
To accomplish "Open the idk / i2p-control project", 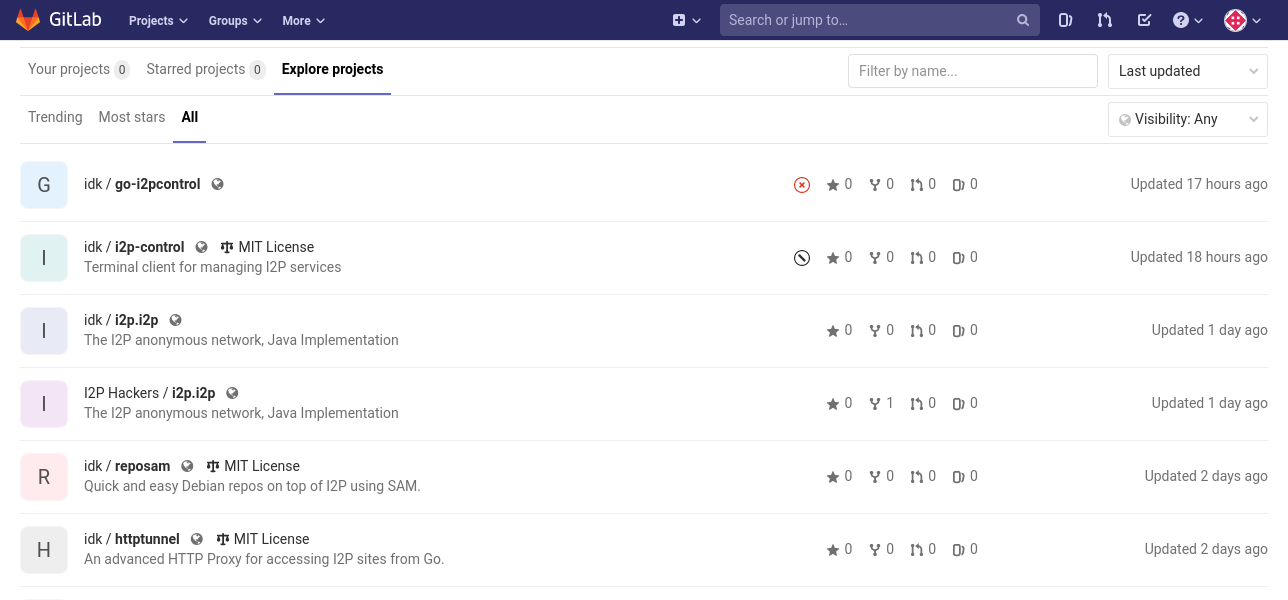I will [x=134, y=247].
